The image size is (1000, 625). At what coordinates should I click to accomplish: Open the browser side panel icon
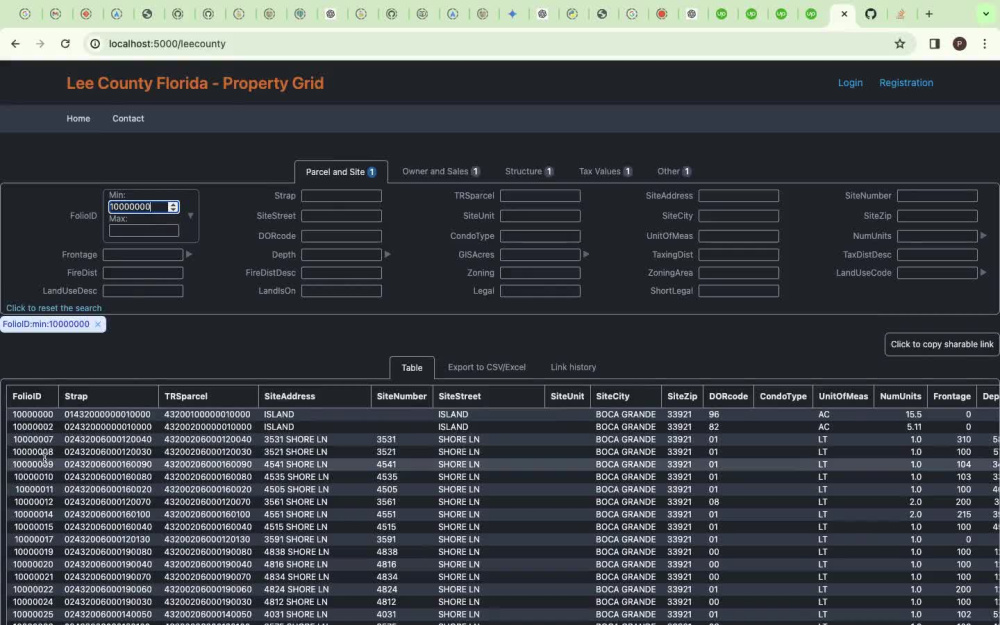pyautogui.click(x=934, y=44)
